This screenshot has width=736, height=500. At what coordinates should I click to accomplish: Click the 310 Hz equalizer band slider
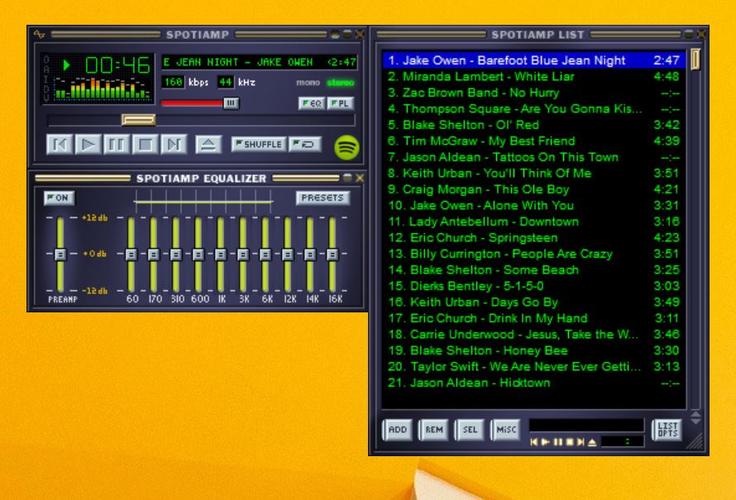pos(176,254)
